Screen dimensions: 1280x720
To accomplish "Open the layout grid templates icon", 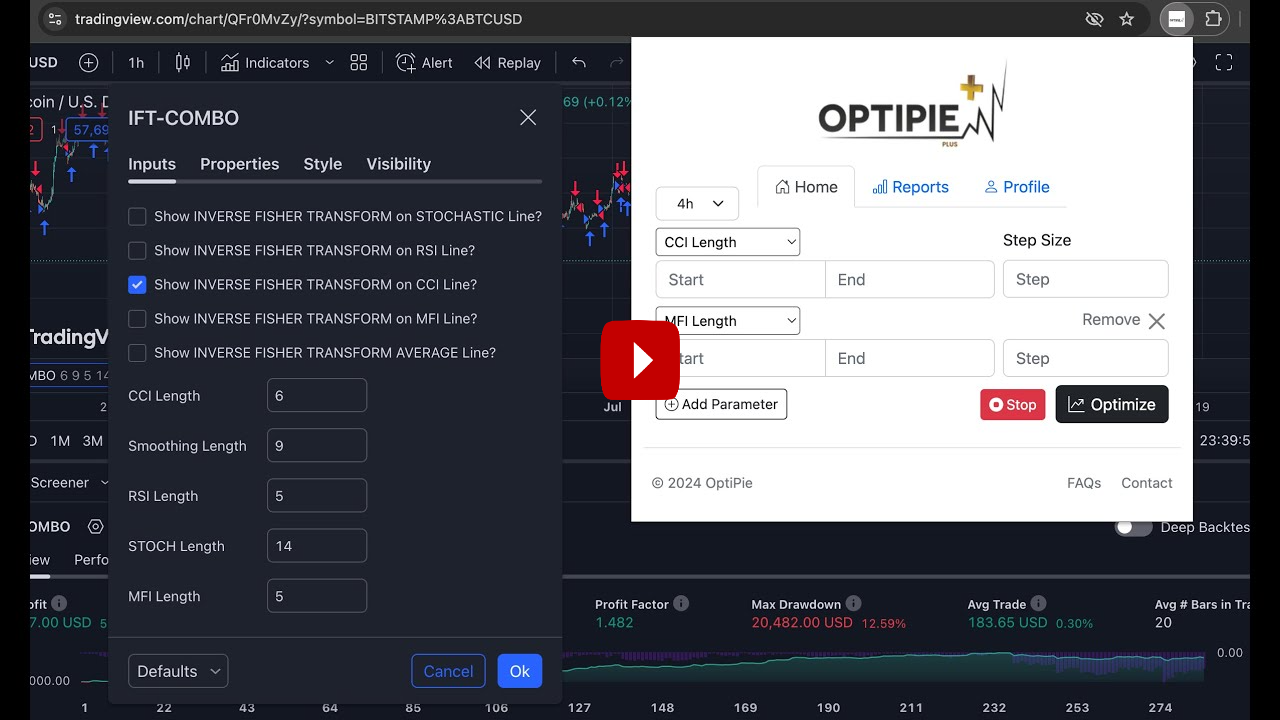I will pos(359,62).
